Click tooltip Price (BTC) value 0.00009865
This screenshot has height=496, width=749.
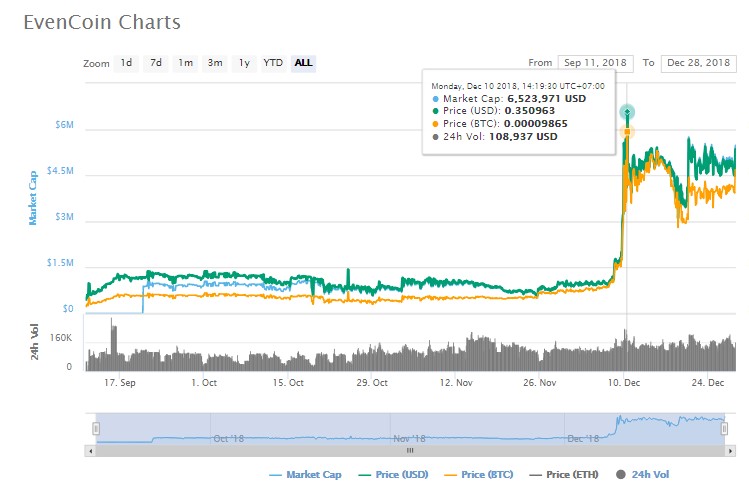[535, 124]
